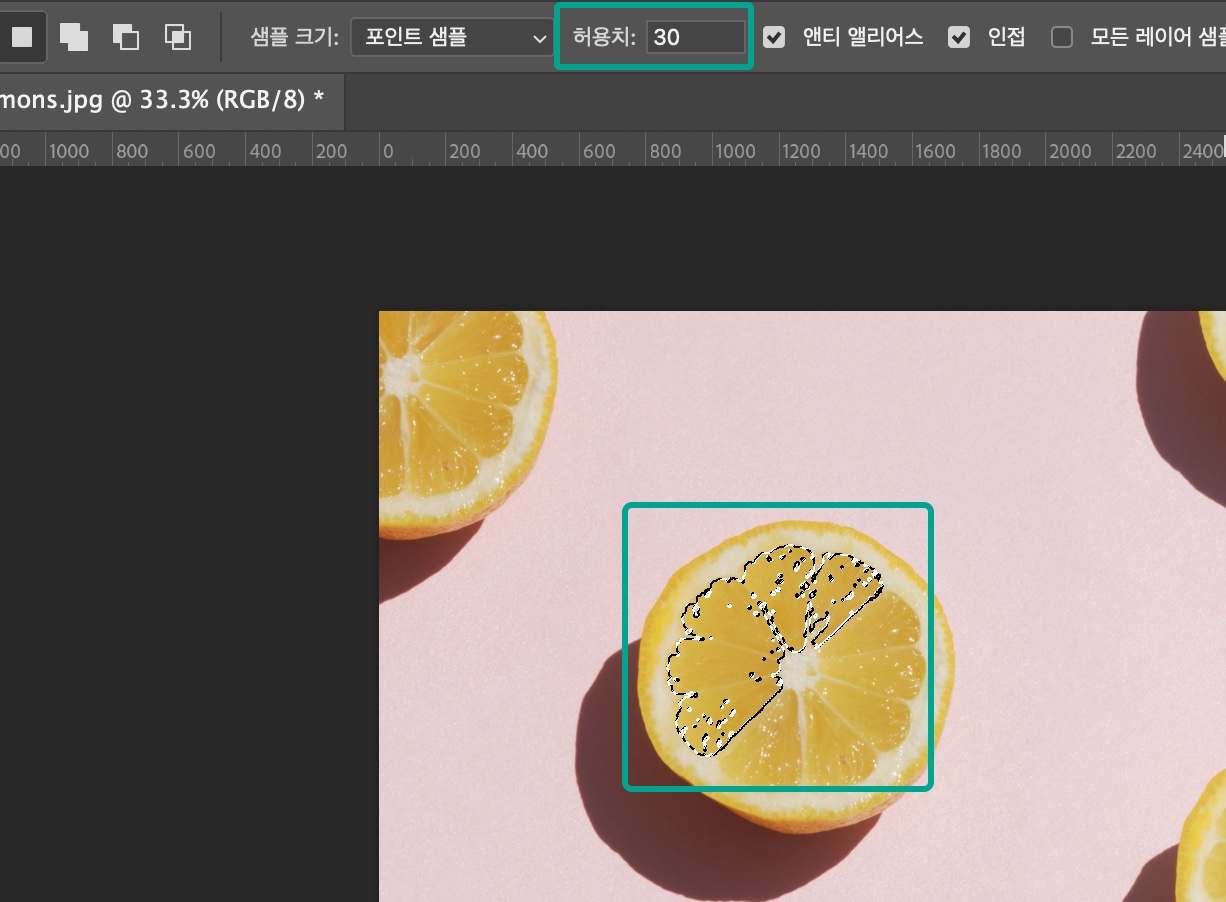The image size is (1226, 902).
Task: Click the 허용치 input field with 30
Action: (696, 38)
